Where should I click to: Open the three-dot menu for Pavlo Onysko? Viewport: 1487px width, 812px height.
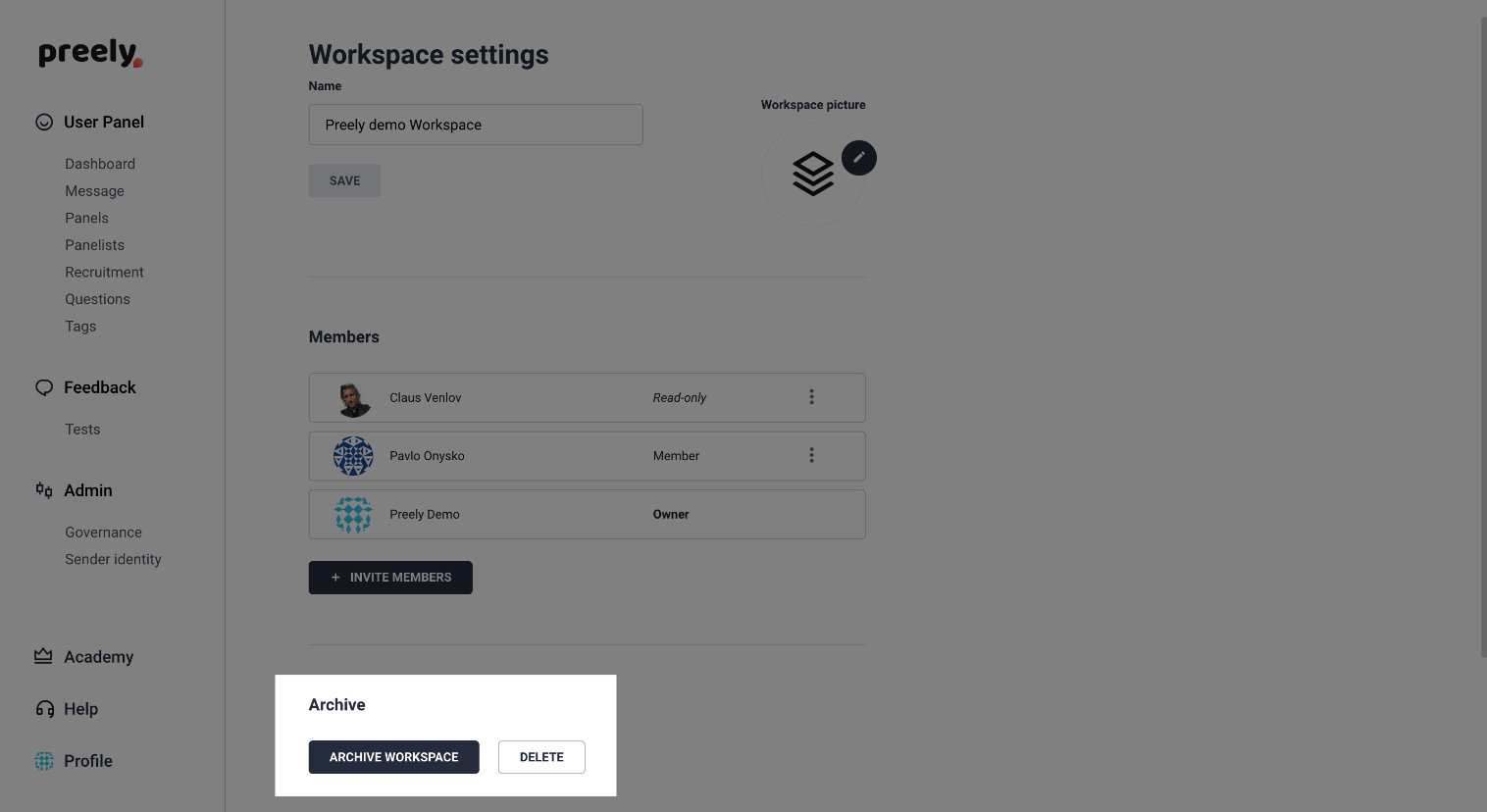pyautogui.click(x=811, y=455)
